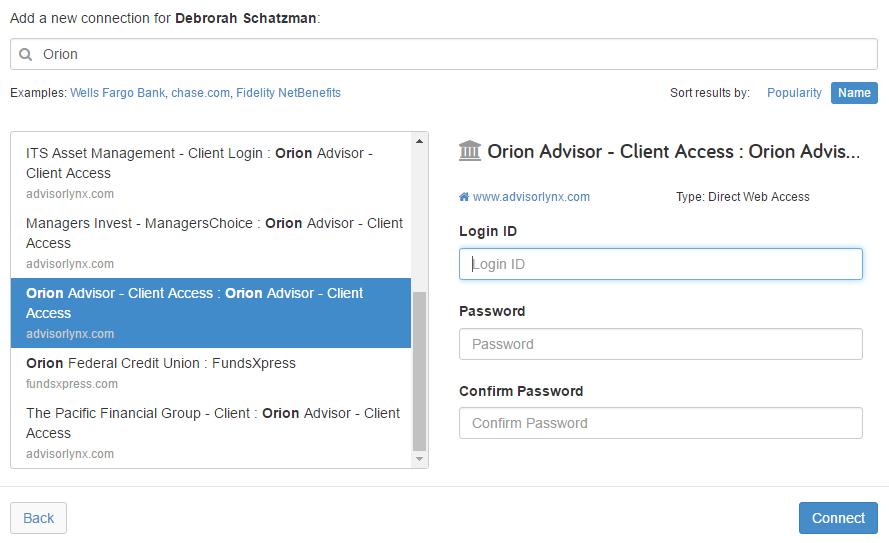The height and width of the screenshot is (543, 889).
Task: Focus the Confirm Password field
Action: point(661,423)
